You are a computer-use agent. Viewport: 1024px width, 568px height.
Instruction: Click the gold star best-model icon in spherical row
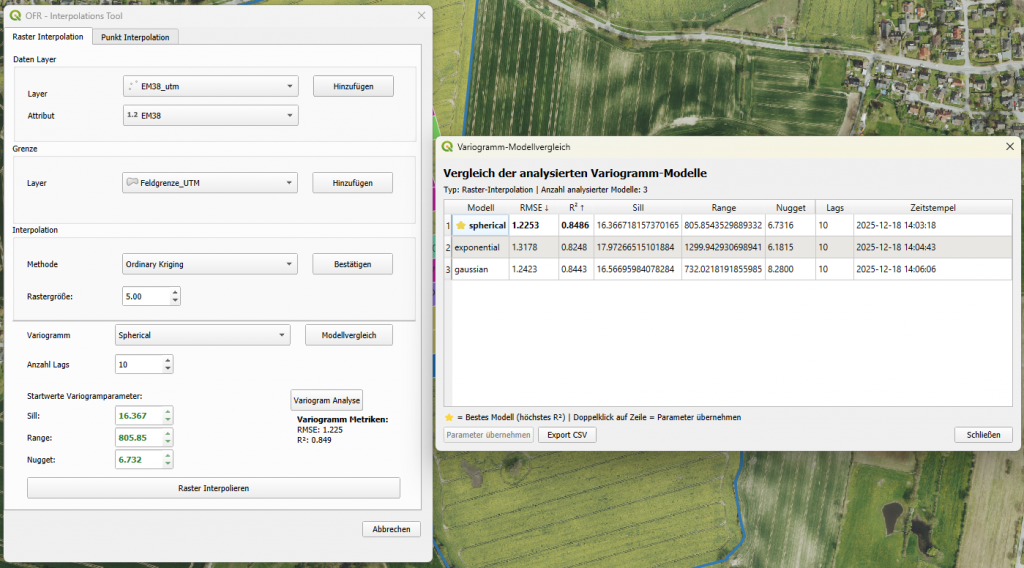[x=461, y=225]
